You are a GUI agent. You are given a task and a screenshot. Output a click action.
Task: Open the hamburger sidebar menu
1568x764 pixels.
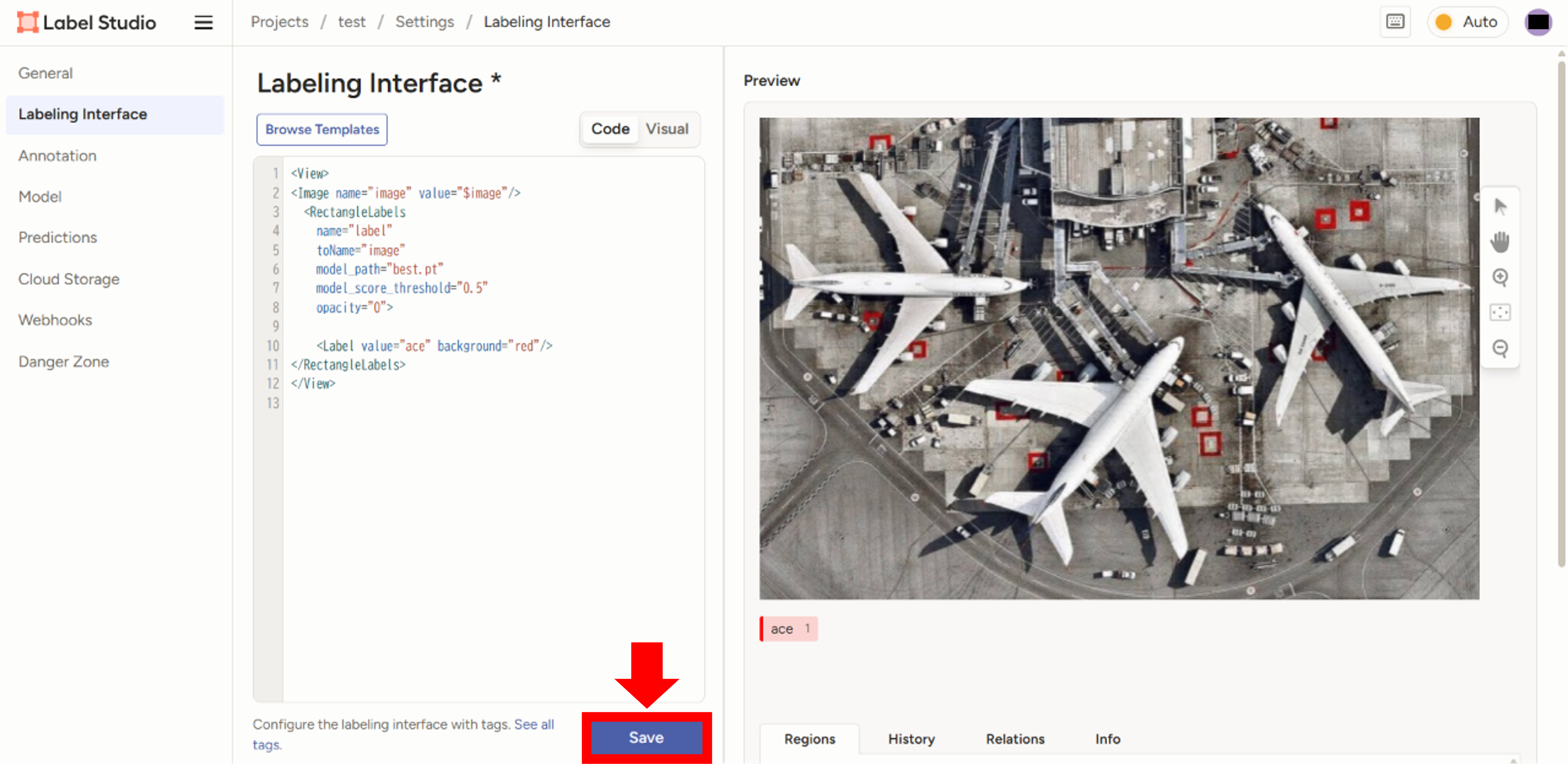click(203, 22)
